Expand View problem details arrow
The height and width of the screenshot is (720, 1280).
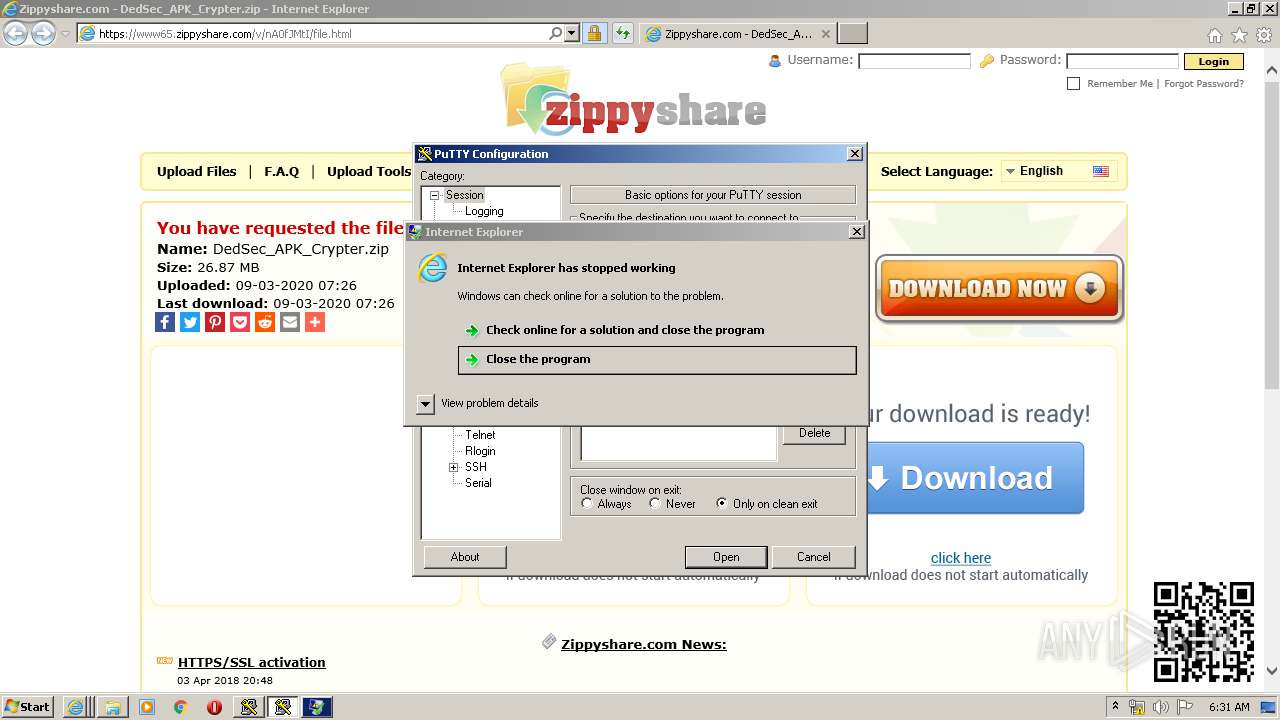(x=426, y=404)
